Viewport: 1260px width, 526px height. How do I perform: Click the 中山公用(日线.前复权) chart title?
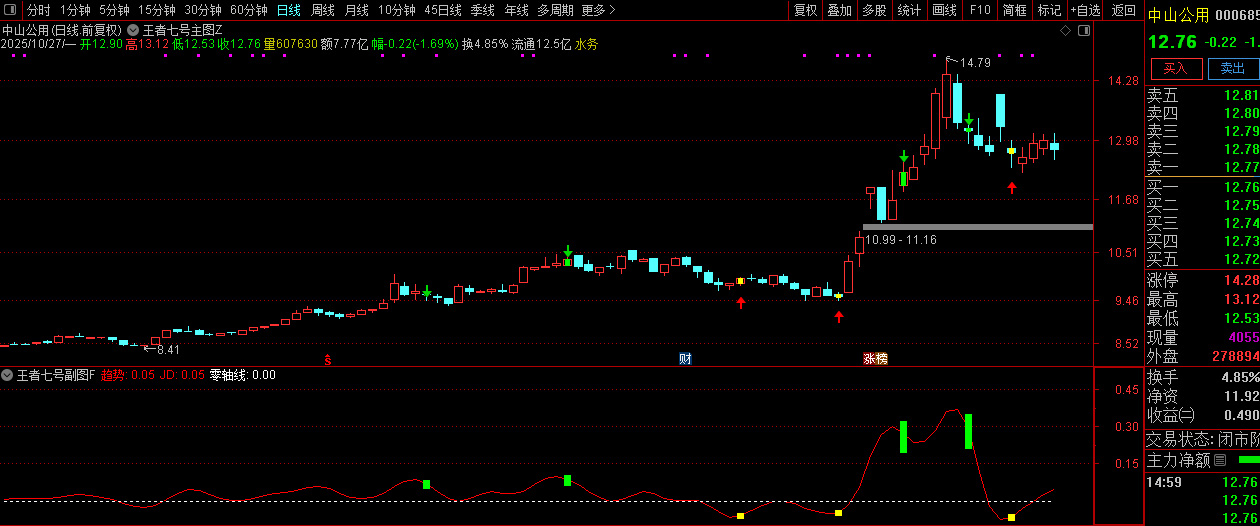tap(62, 30)
